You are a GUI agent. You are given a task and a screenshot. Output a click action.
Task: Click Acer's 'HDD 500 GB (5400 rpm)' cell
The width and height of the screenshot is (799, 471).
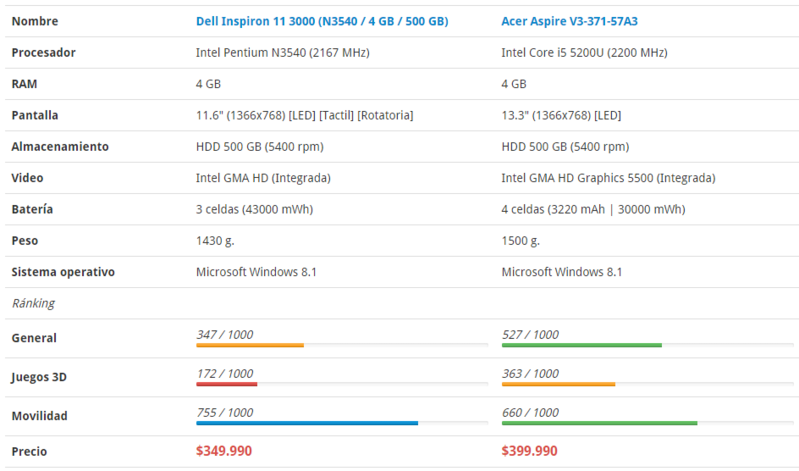(x=565, y=147)
